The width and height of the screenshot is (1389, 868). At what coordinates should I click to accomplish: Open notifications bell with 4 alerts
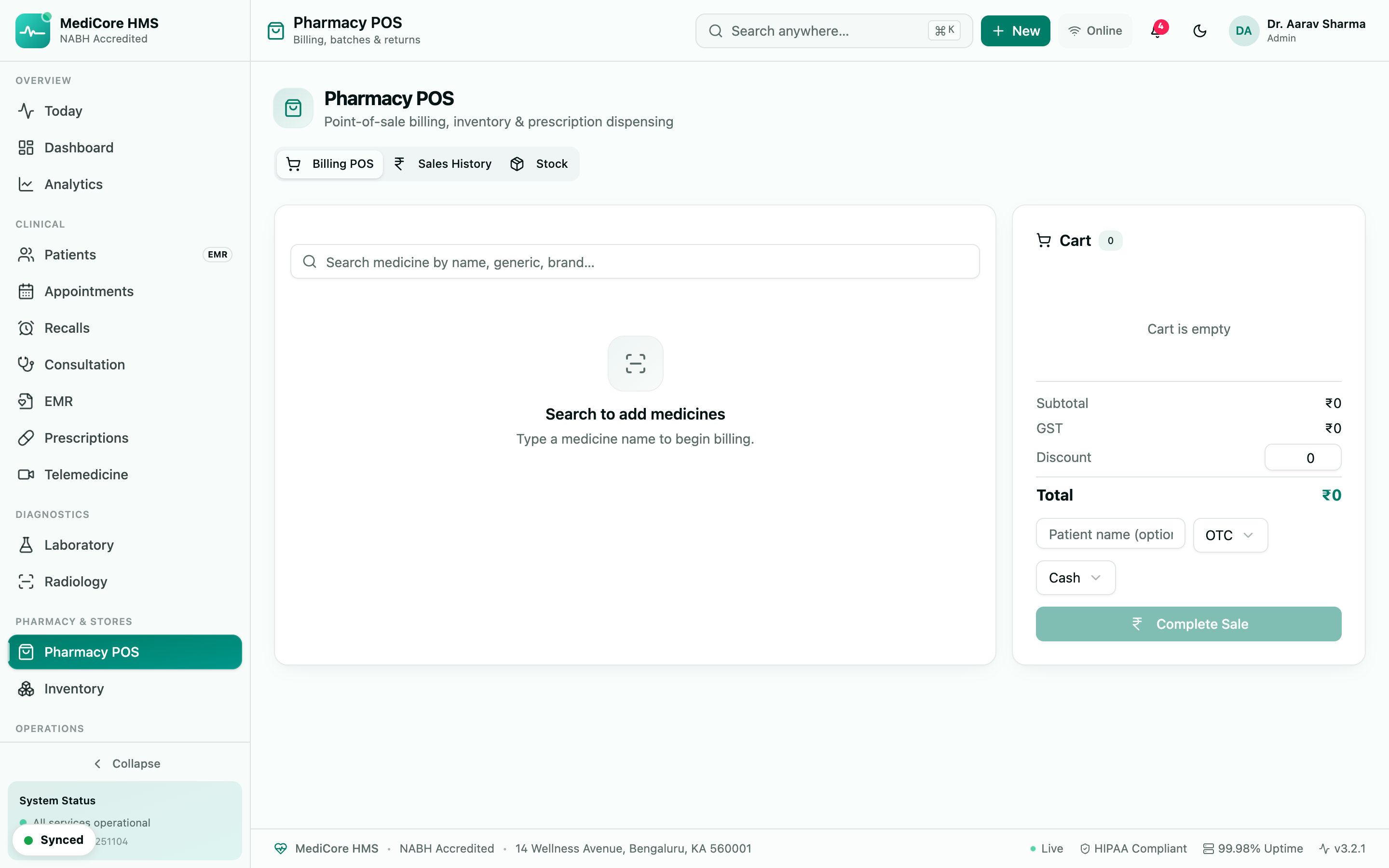(1157, 30)
